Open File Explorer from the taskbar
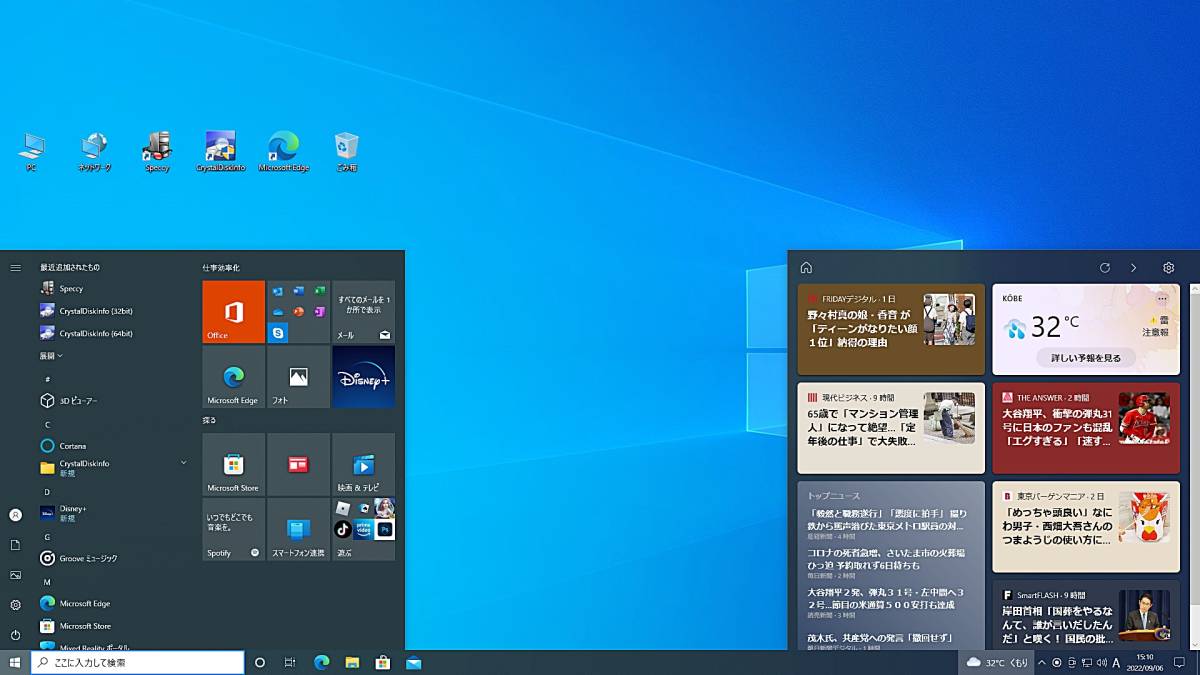Screen dimensions: 1200x675 click(352, 662)
